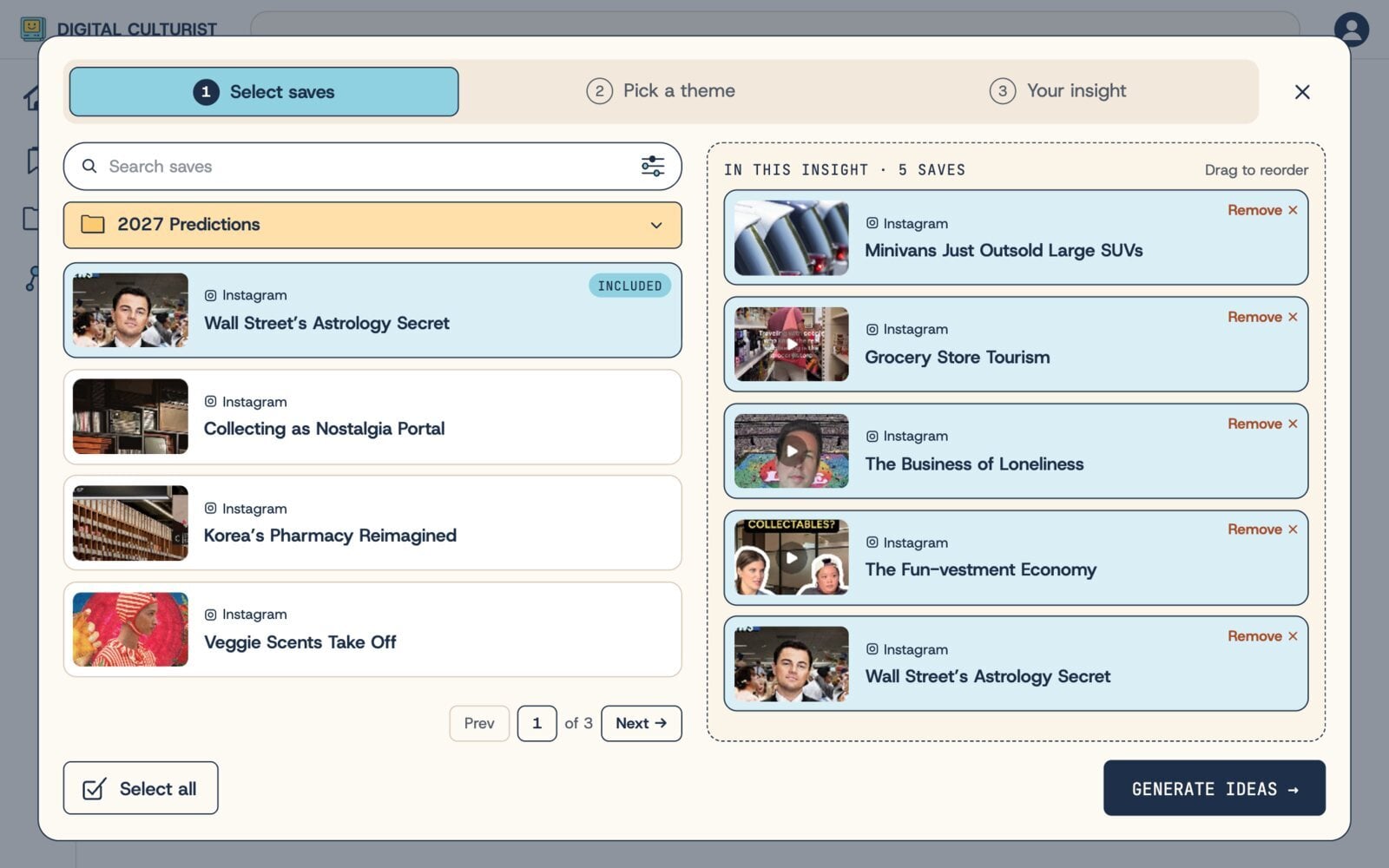Open the Your insight step
This screenshot has width=1389, height=868.
1057,91
